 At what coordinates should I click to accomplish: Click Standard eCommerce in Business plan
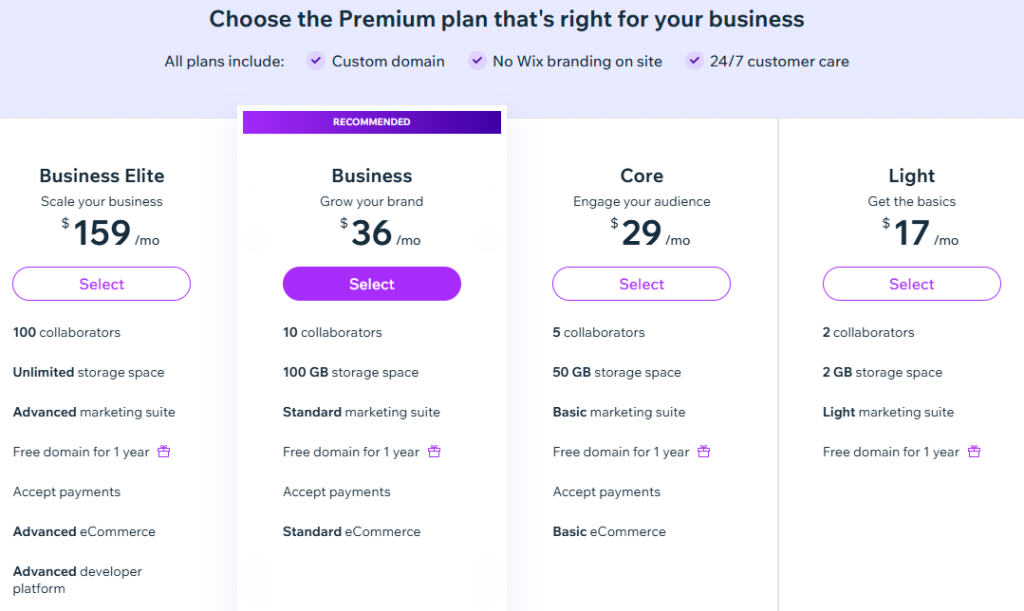(x=351, y=532)
